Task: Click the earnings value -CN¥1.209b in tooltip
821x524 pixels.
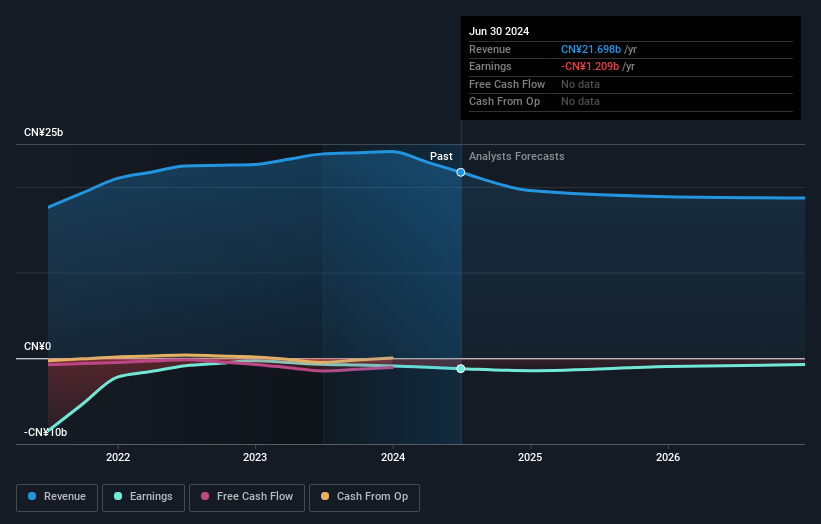Action: tap(590, 66)
